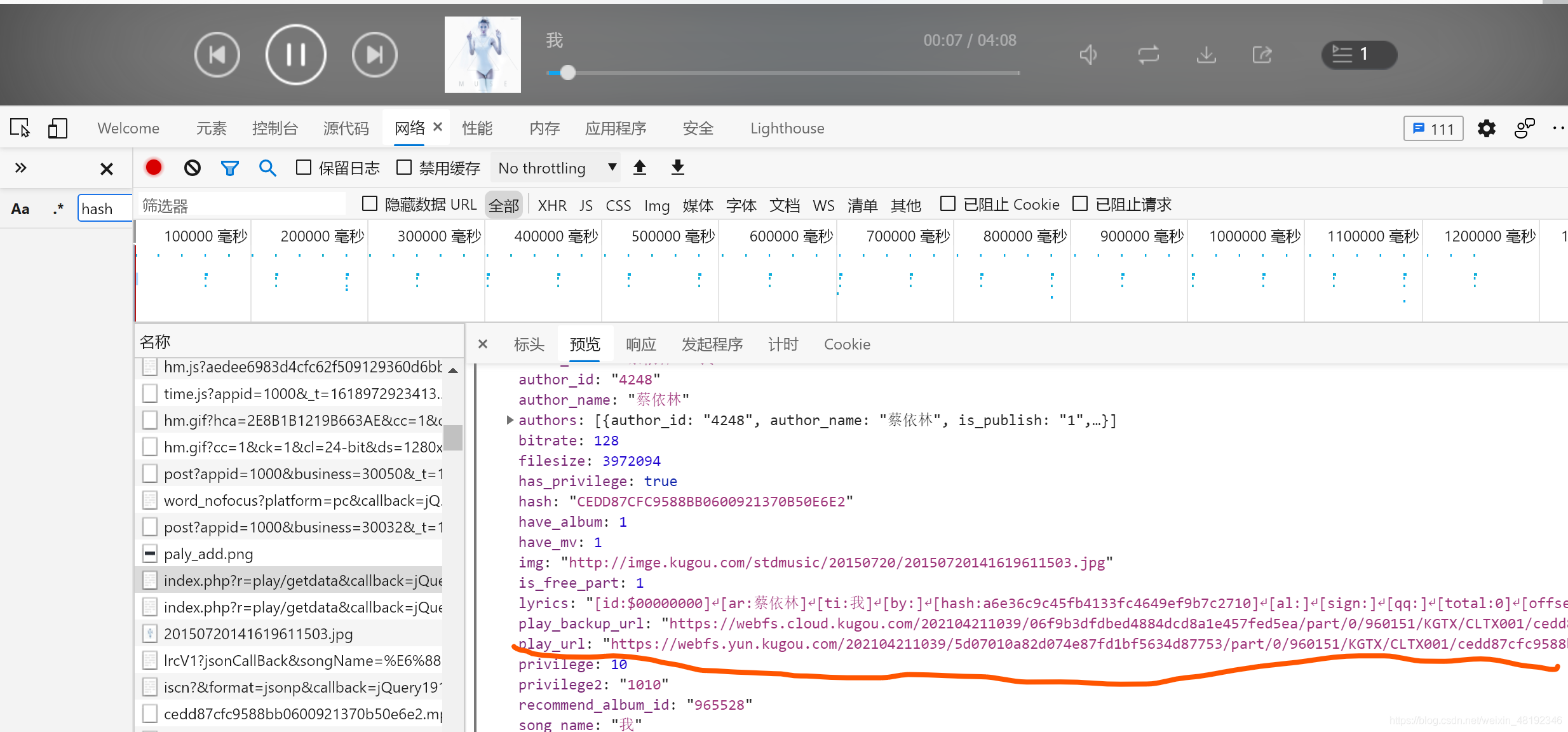Toggle the loop playback mode icon
Image resolution: width=1568 pixels, height=732 pixels.
(1149, 55)
